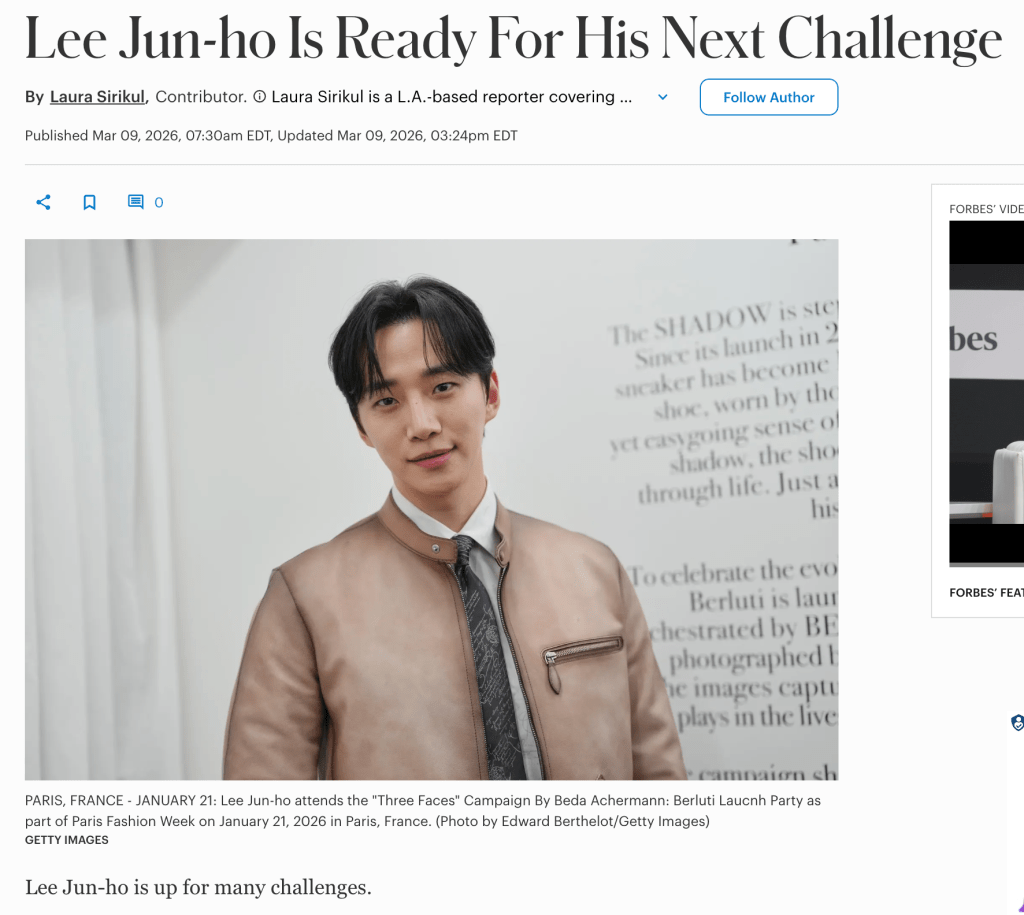The image size is (1024, 915).
Task: Expand the author bio chevron
Action: coord(663,97)
